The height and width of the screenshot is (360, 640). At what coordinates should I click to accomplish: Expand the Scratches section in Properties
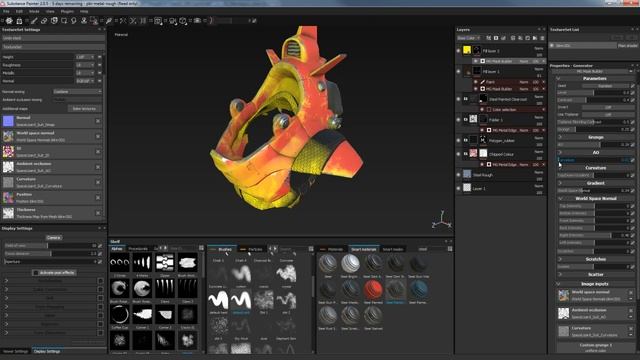pyautogui.click(x=560, y=259)
